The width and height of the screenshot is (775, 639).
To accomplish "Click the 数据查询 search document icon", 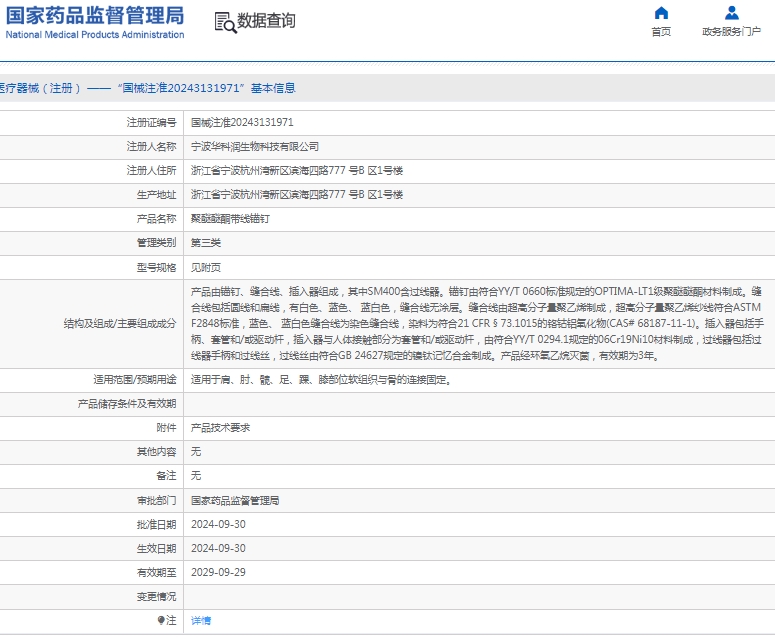I will [x=225, y=23].
